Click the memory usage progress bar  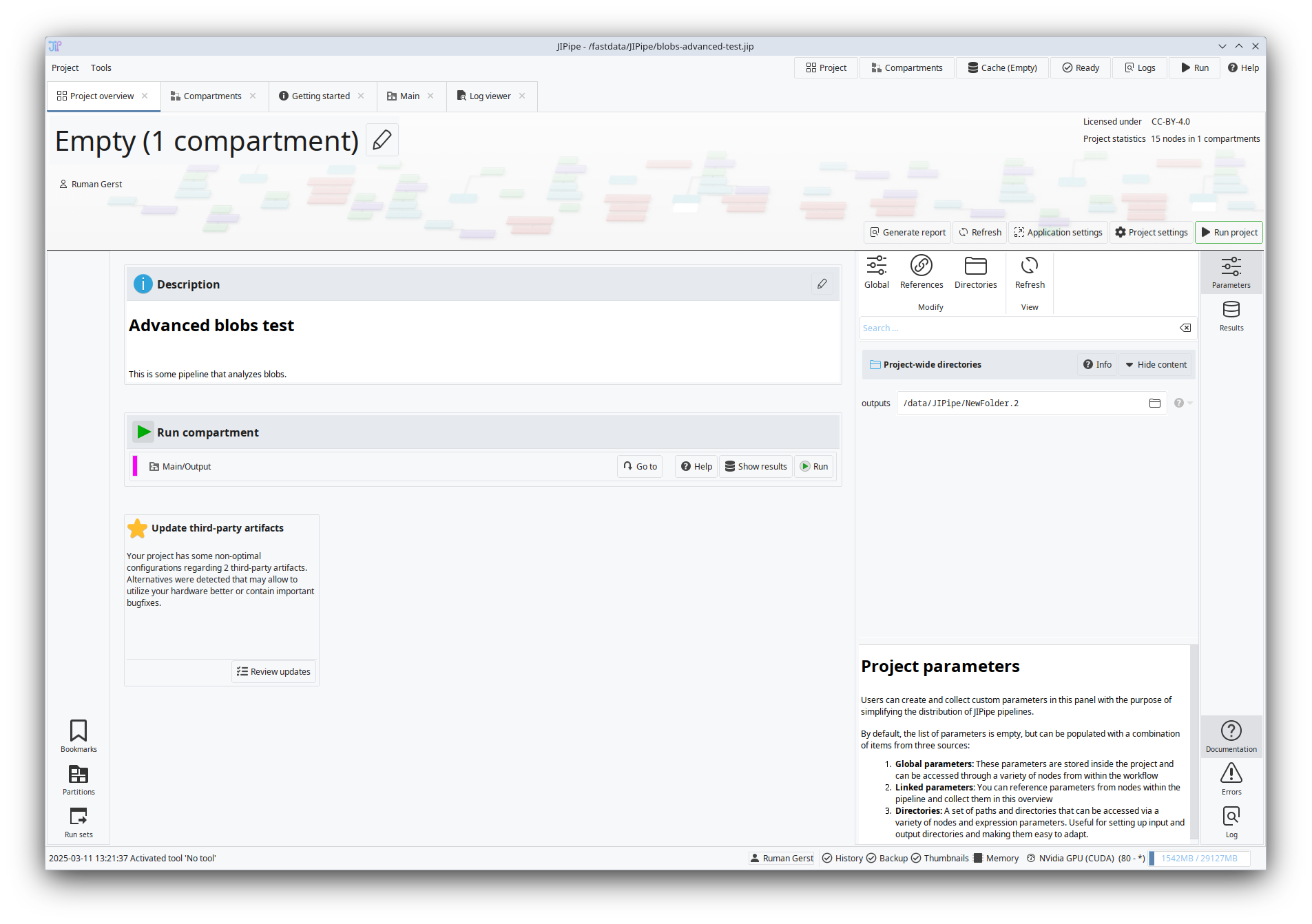(x=1199, y=858)
